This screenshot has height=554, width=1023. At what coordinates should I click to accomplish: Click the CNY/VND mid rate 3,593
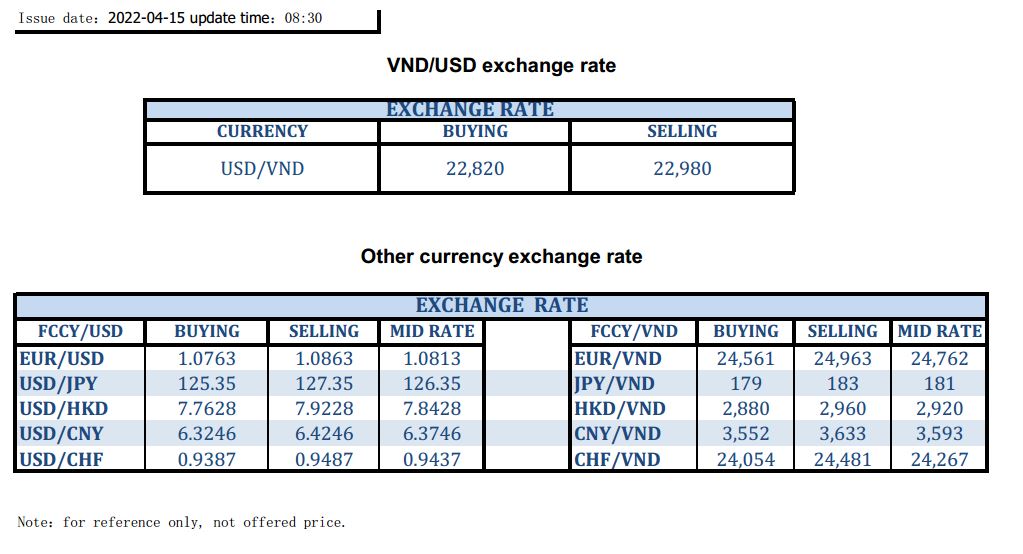pos(940,434)
